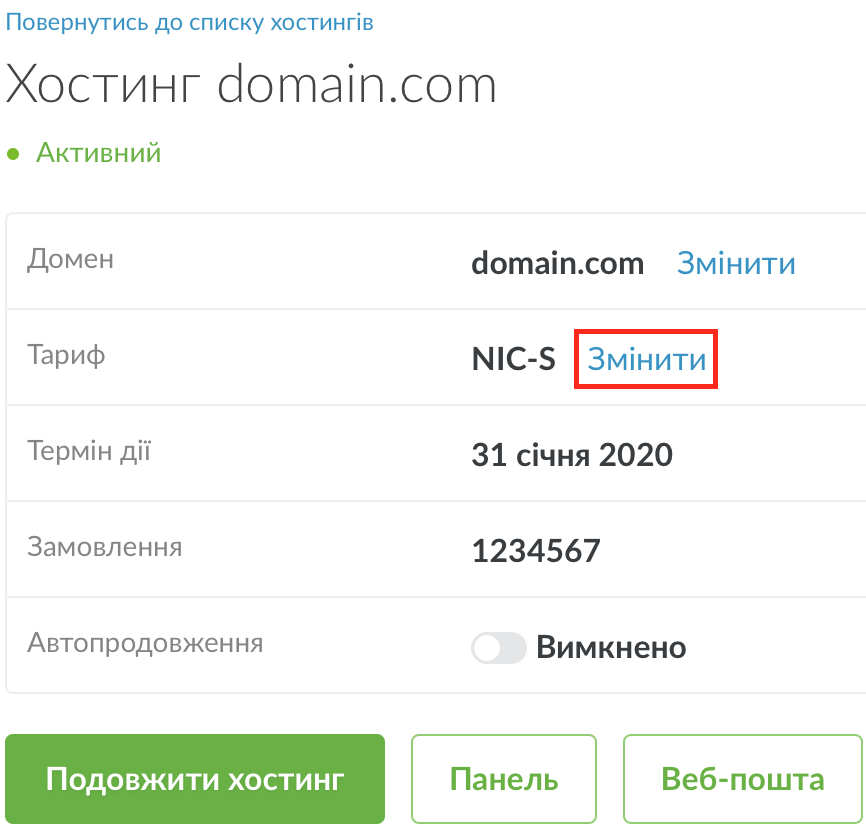Click the 'Повернутись до списку хостингів' link
This screenshot has height=838, width=866.
[x=190, y=22]
